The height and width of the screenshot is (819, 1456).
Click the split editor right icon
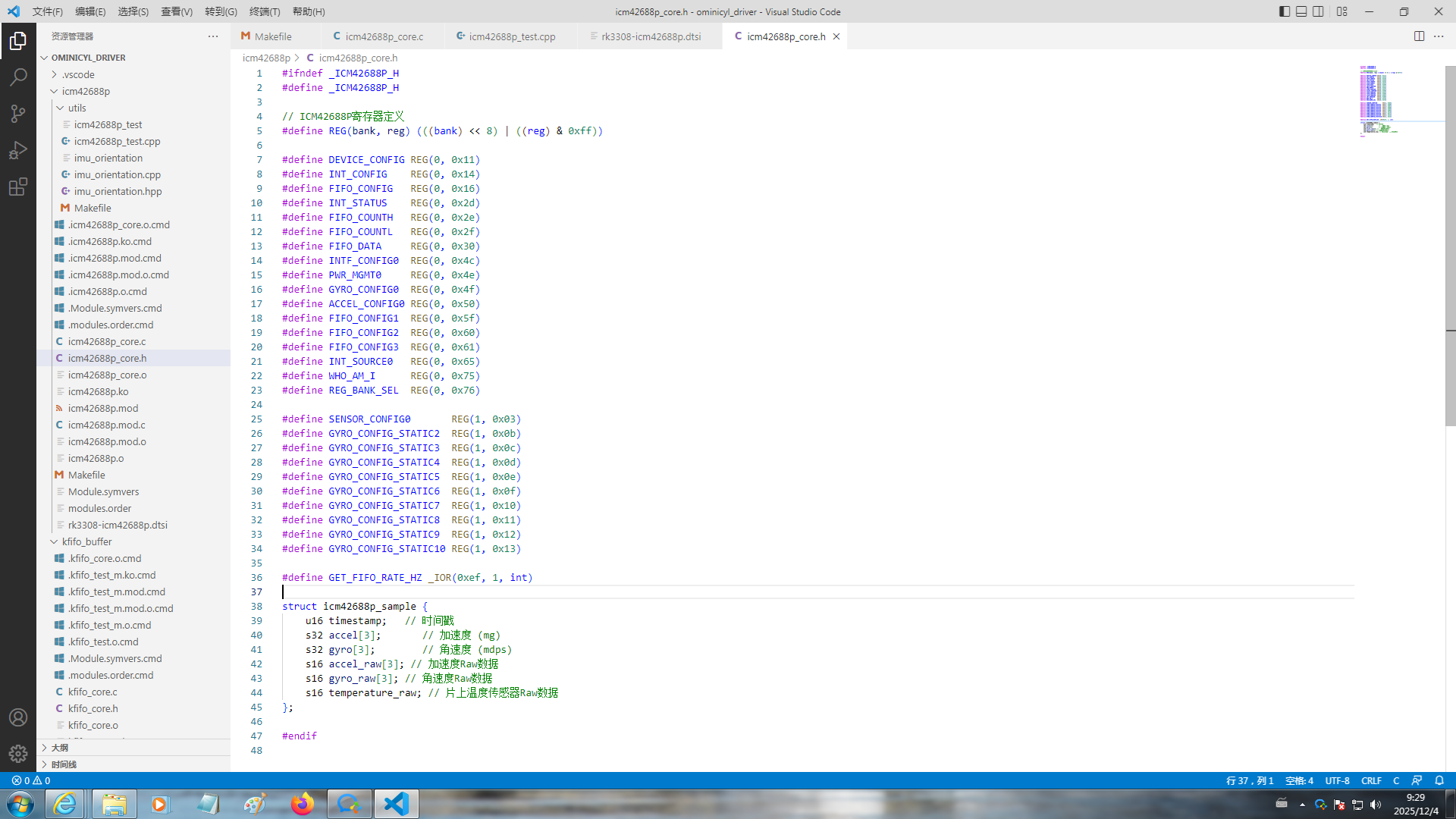click(x=1419, y=36)
